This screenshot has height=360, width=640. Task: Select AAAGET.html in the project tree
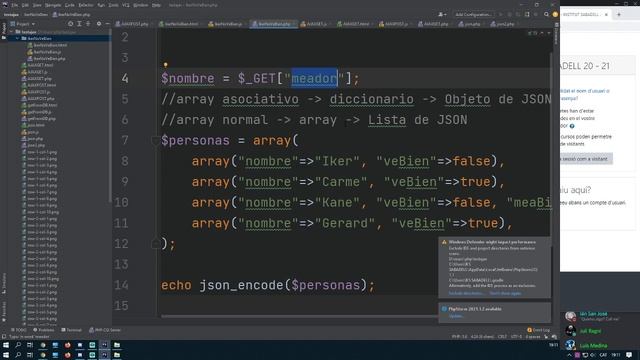click(x=38, y=65)
